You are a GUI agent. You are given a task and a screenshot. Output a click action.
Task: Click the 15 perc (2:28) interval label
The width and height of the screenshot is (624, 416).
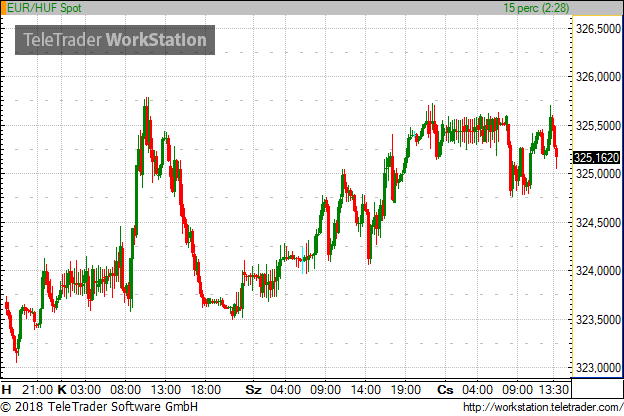(x=536, y=8)
